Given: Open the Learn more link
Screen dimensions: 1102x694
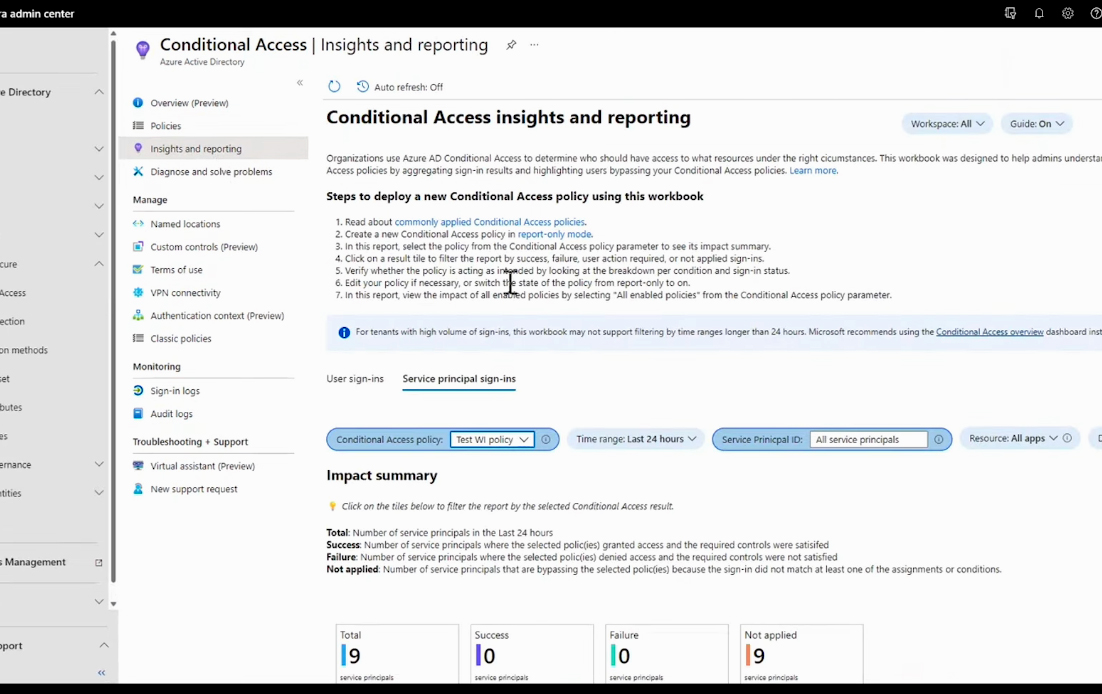Looking at the screenshot, I should click(812, 170).
